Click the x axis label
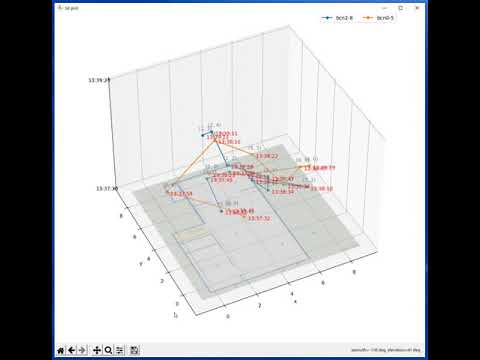Viewport: 480px width, 360px height. 295,301
